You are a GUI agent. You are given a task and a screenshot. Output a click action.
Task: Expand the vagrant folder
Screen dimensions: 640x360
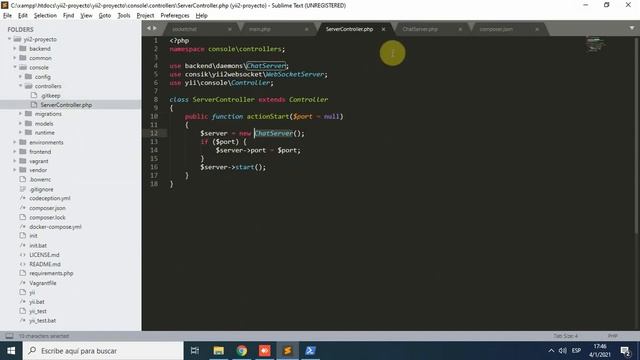[15, 161]
